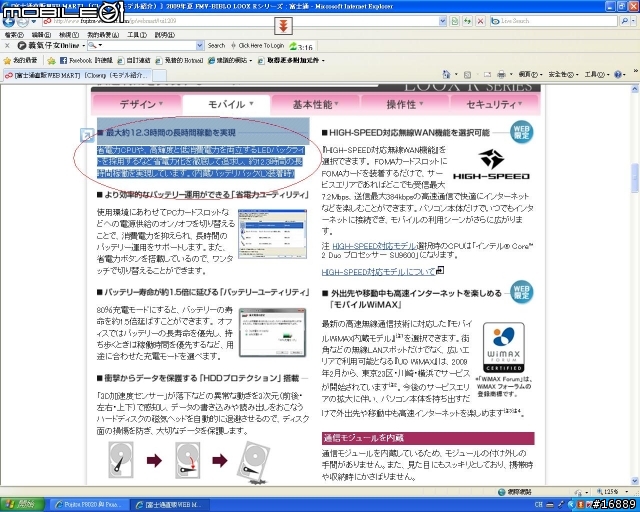The height and width of the screenshot is (512, 640).
Task: Open the 檢視(V) menu
Action: (69, 35)
